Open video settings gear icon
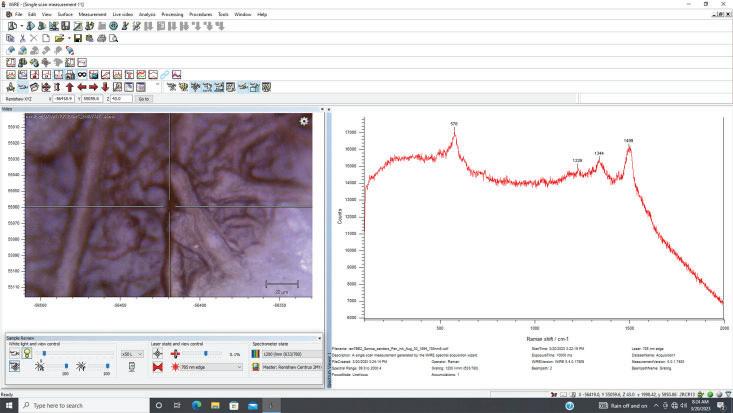 tap(304, 122)
